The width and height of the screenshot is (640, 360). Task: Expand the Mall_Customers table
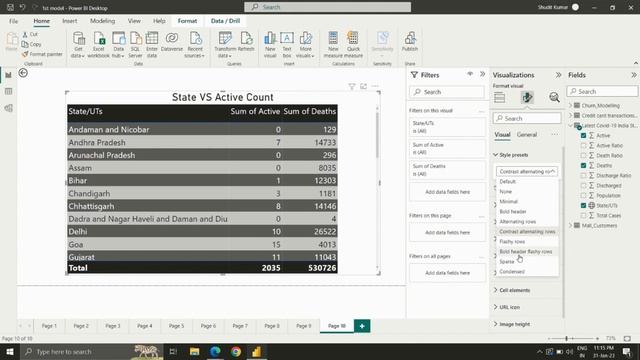571,225
